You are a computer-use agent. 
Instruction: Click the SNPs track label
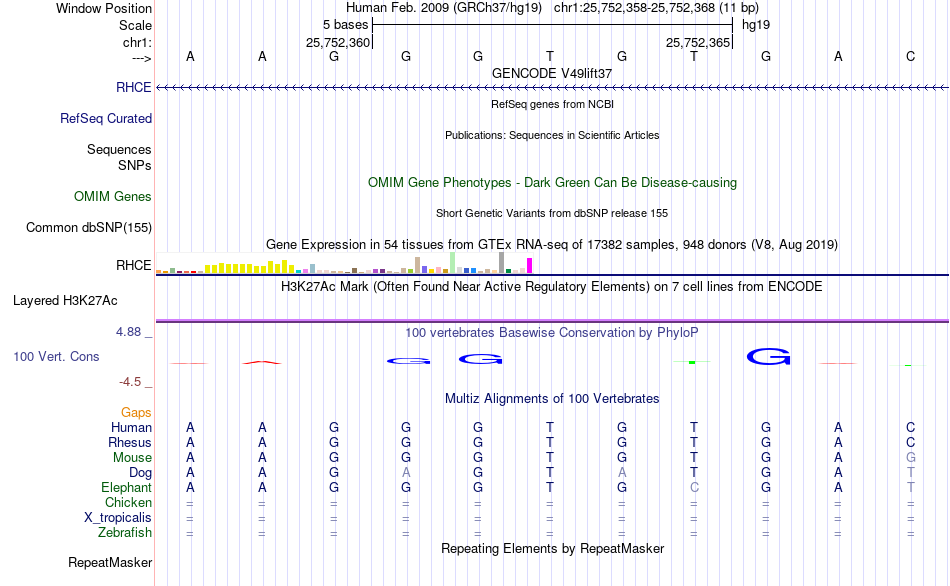[x=135, y=165]
